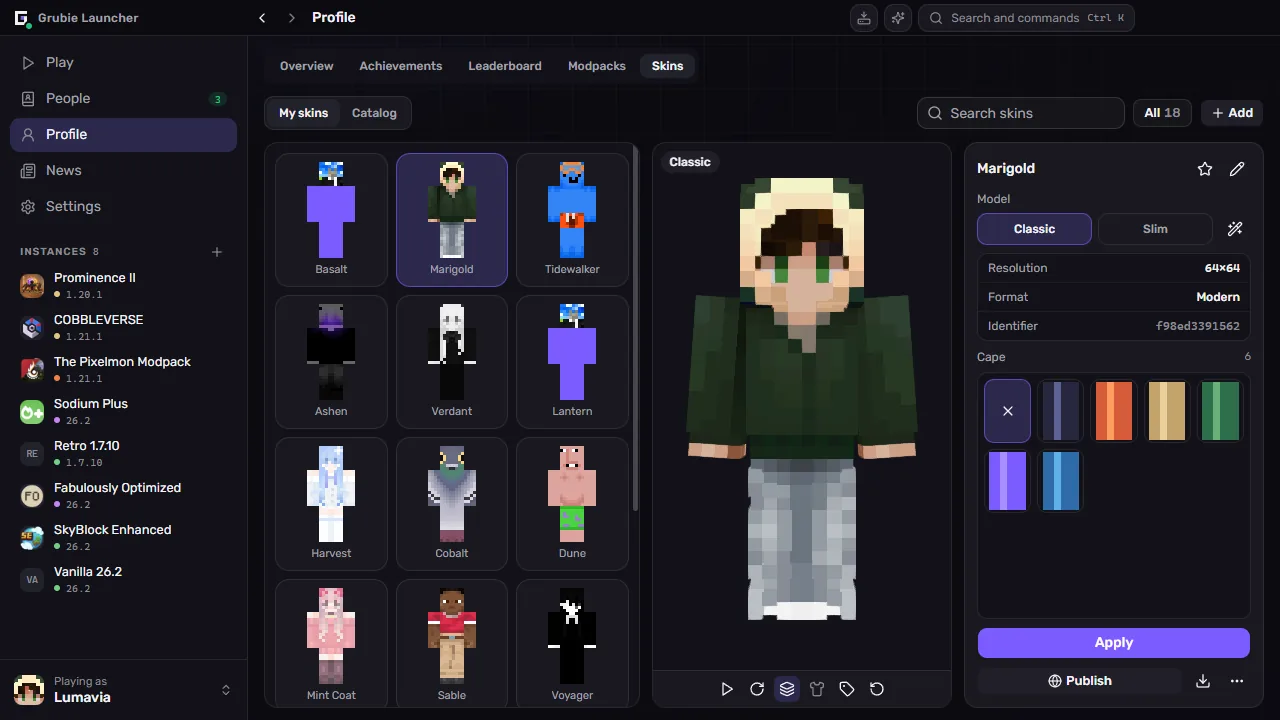This screenshot has height=720, width=1280.
Task: Open the Search and commands box
Action: pyautogui.click(x=1026, y=18)
